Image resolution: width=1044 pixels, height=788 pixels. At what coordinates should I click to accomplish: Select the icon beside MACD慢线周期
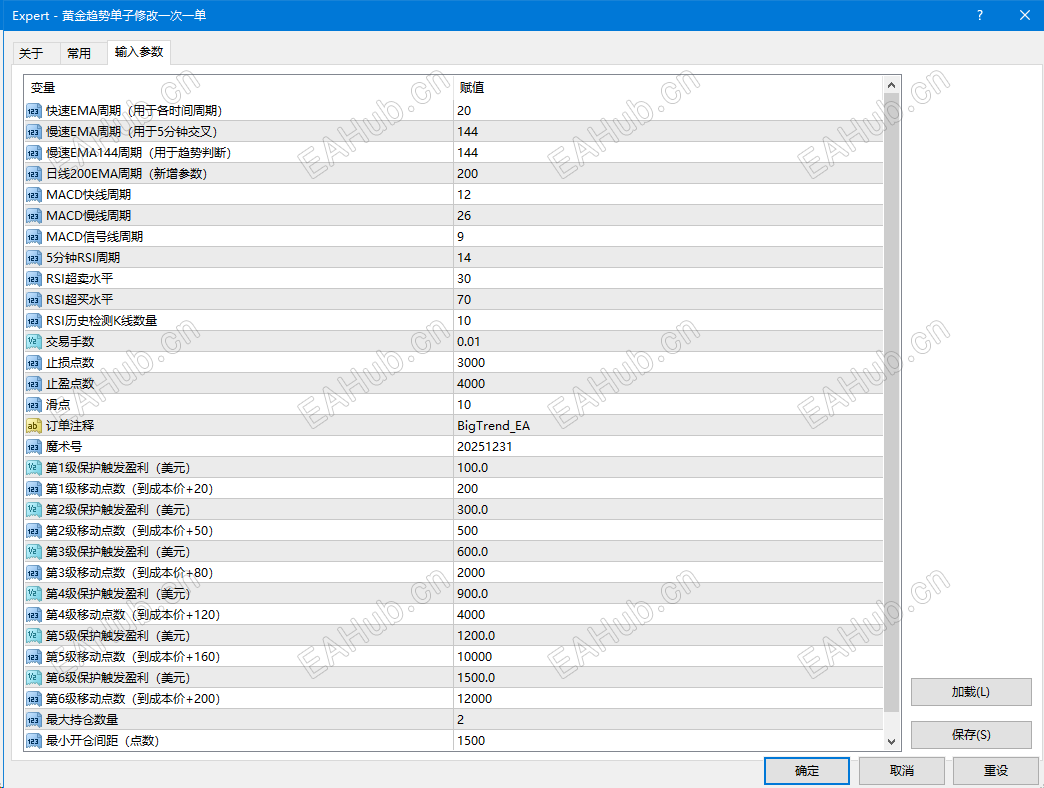(33, 216)
